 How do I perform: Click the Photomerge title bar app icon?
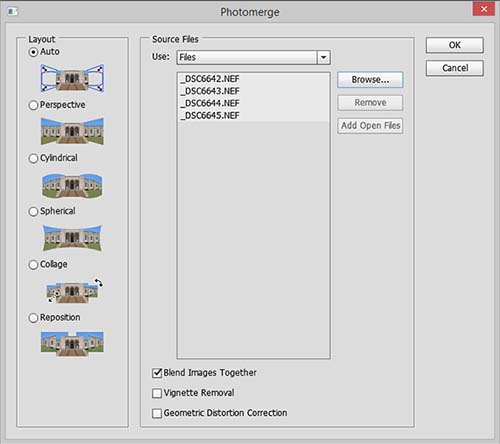12,12
